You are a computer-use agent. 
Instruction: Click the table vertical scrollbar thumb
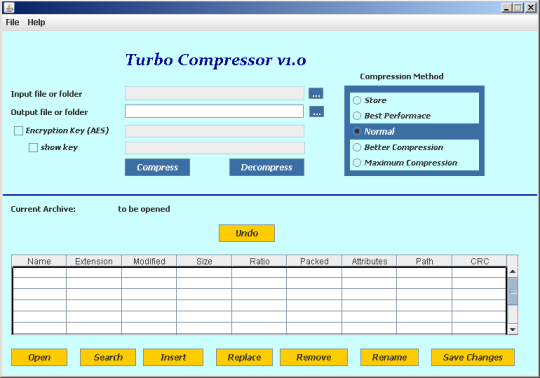(x=513, y=292)
